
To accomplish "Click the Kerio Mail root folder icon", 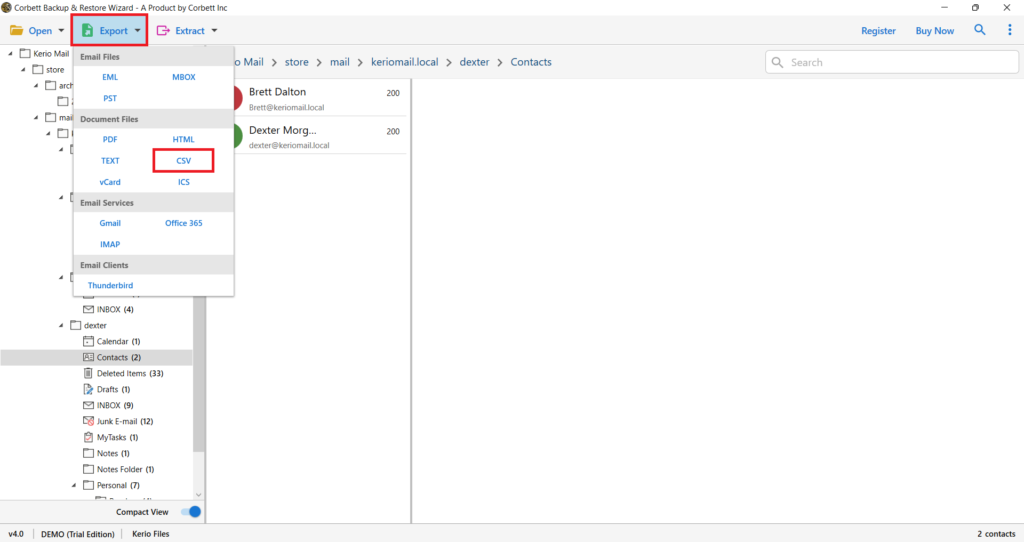I will (x=25, y=54).
